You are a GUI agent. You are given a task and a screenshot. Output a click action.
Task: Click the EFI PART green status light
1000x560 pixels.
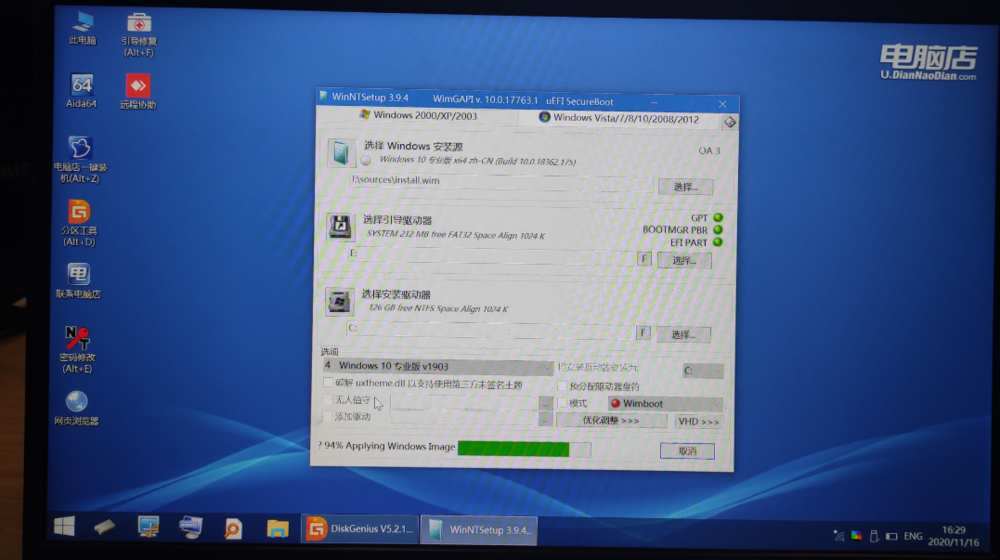pos(717,242)
